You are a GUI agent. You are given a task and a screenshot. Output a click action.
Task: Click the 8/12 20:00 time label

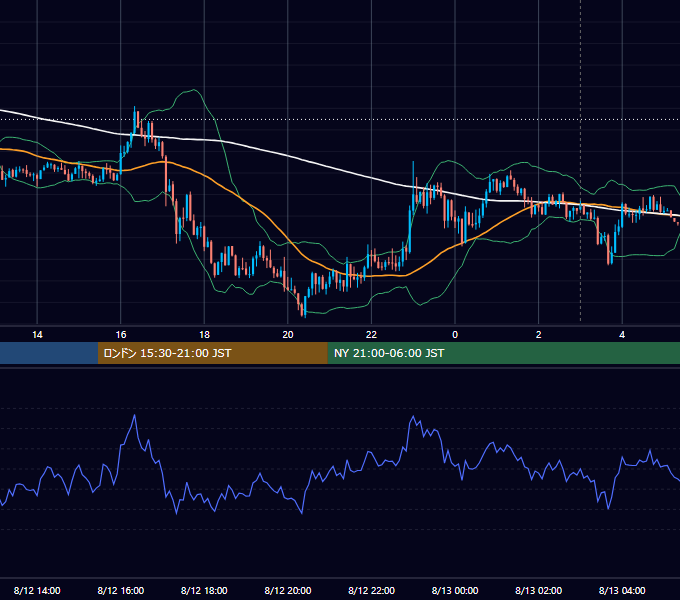coord(288,590)
